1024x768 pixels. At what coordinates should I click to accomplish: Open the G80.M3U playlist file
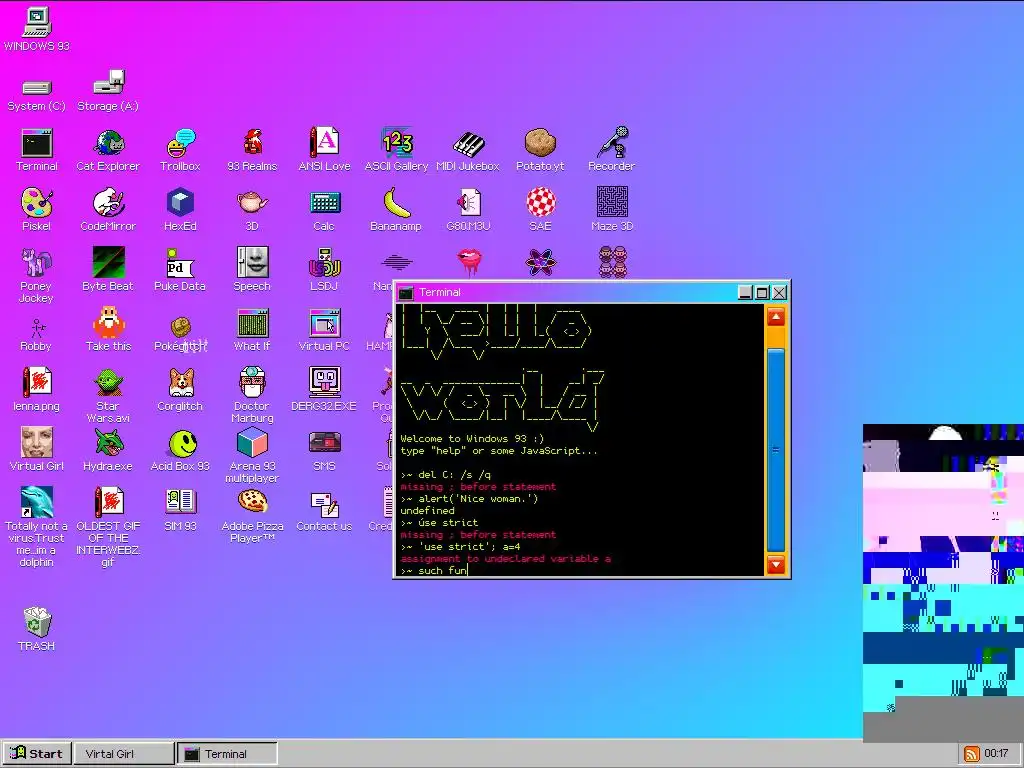468,210
